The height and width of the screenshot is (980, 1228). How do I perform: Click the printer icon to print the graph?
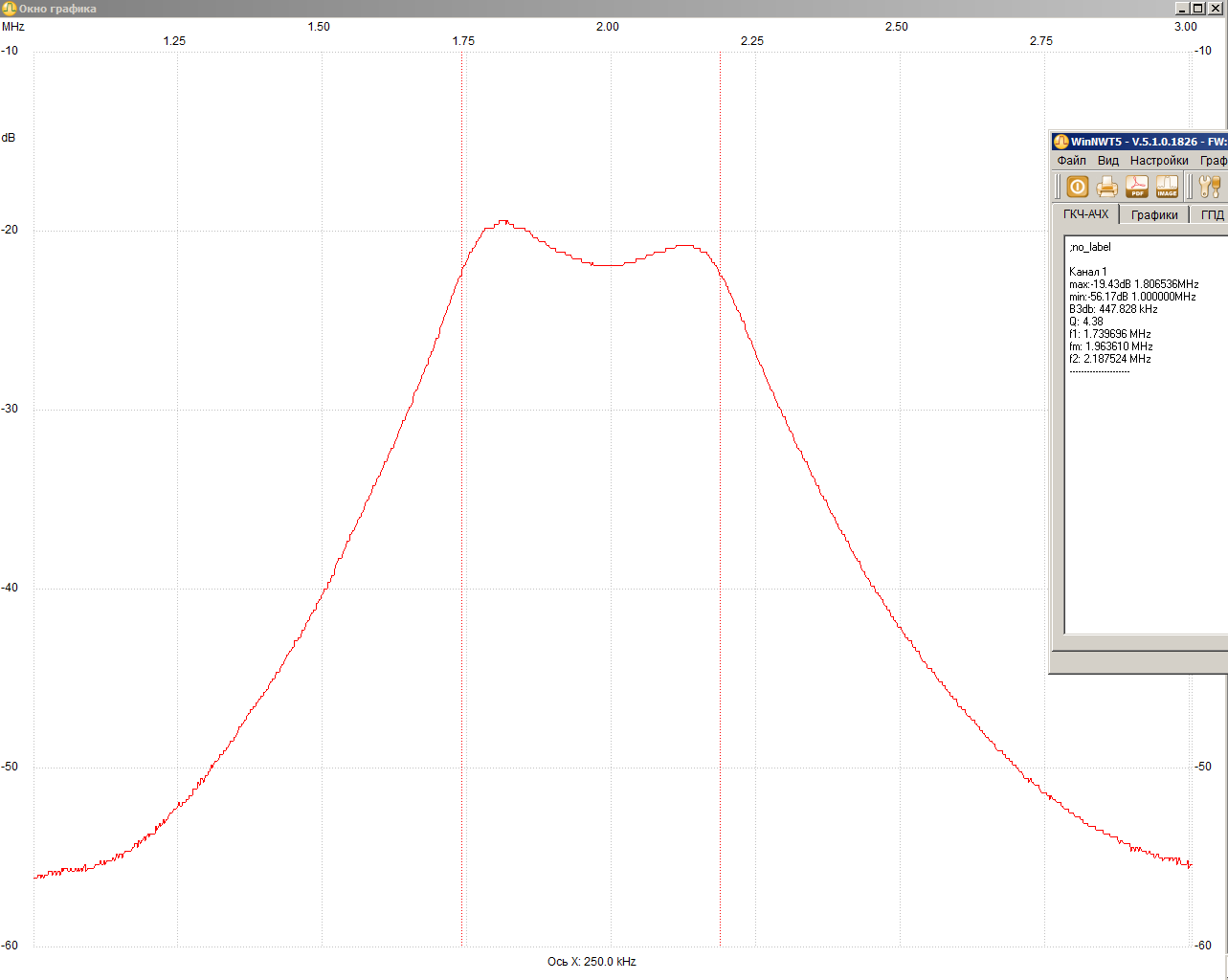click(1107, 187)
